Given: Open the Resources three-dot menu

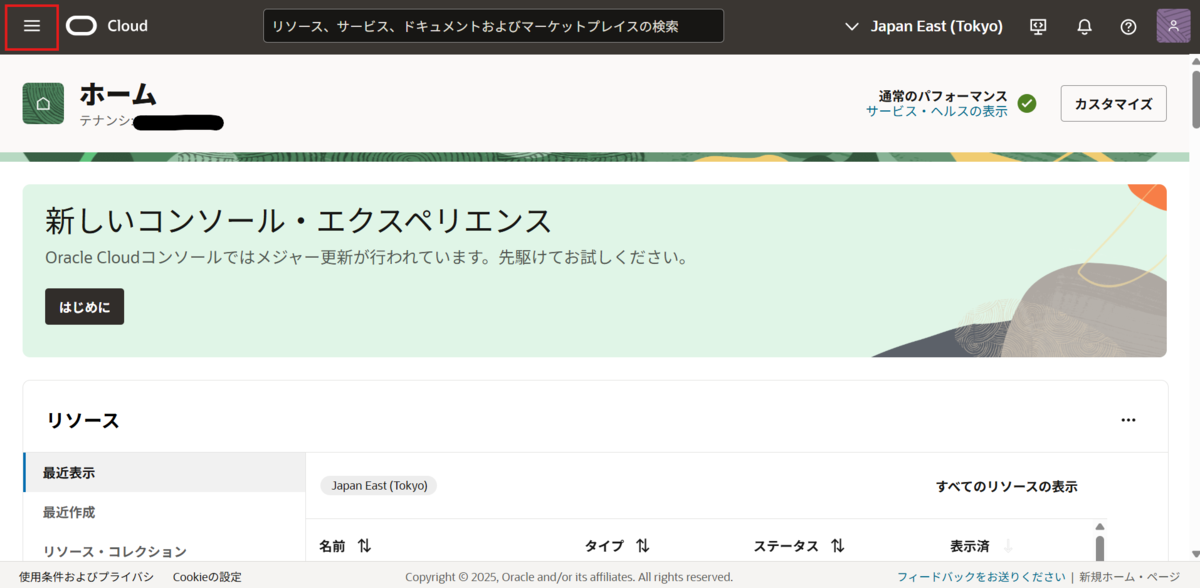Looking at the screenshot, I should tap(1128, 420).
